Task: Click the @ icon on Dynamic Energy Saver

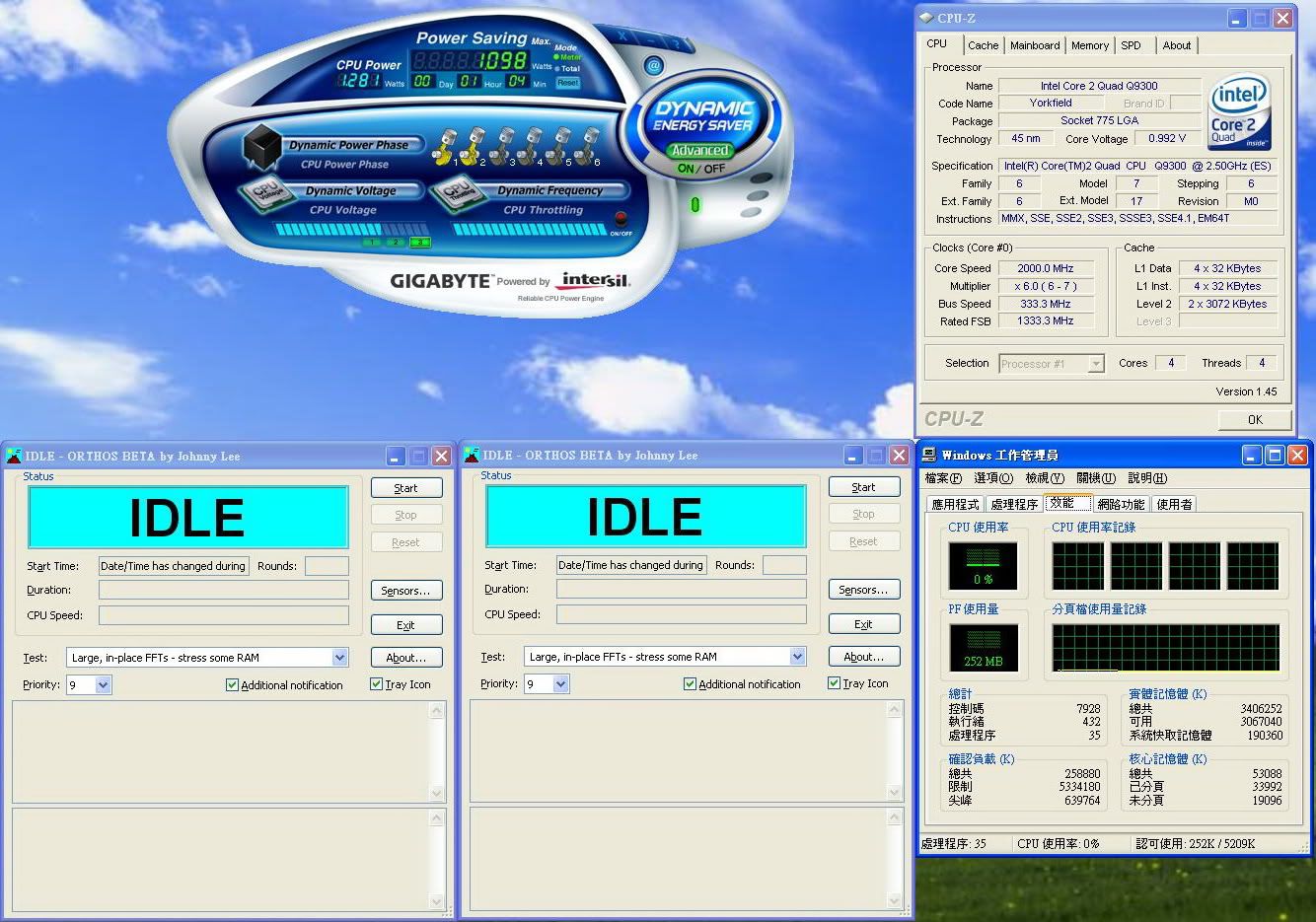Action: tap(653, 66)
